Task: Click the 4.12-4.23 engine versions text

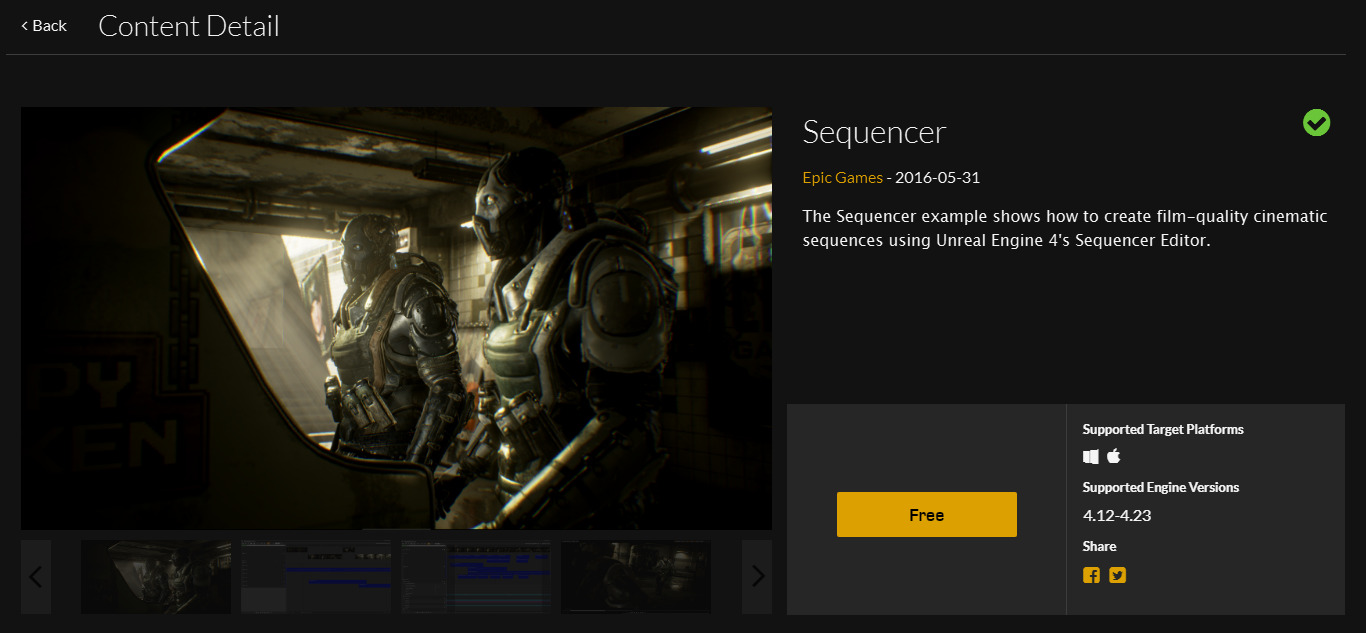Action: coord(1116,515)
